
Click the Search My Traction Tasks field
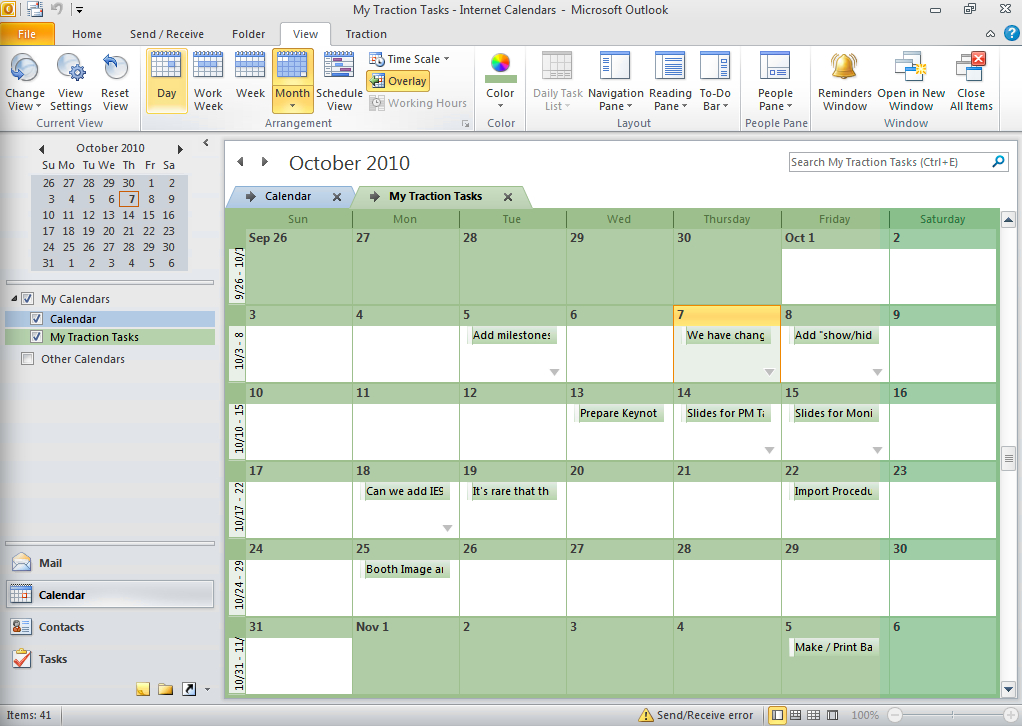pos(888,162)
